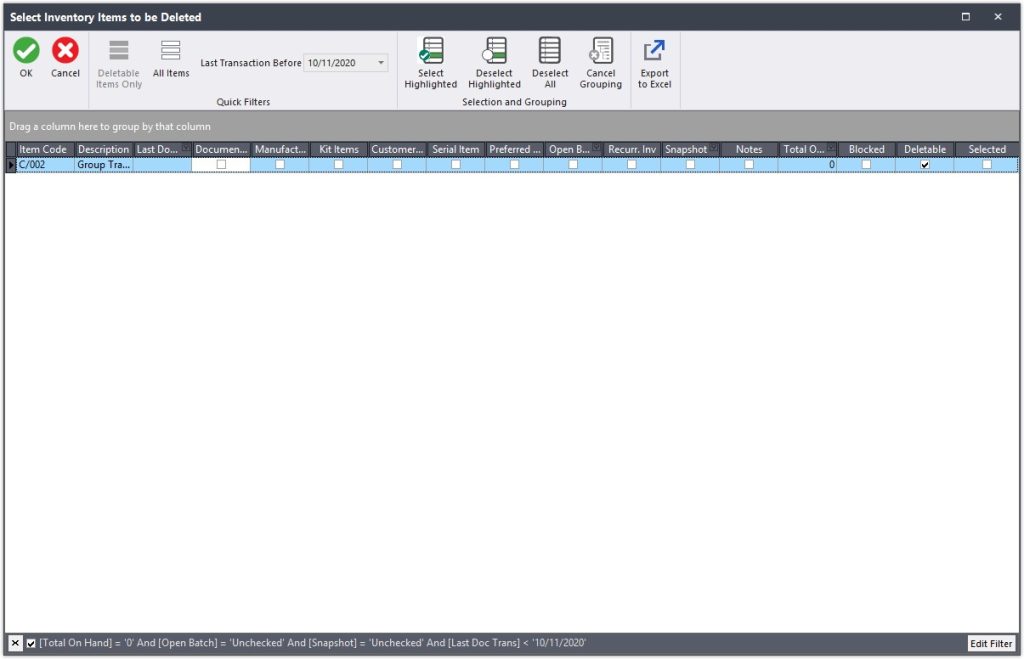This screenshot has height=659, width=1024.
Task: Open the Last Transaction Before date dropdown
Action: [x=381, y=63]
